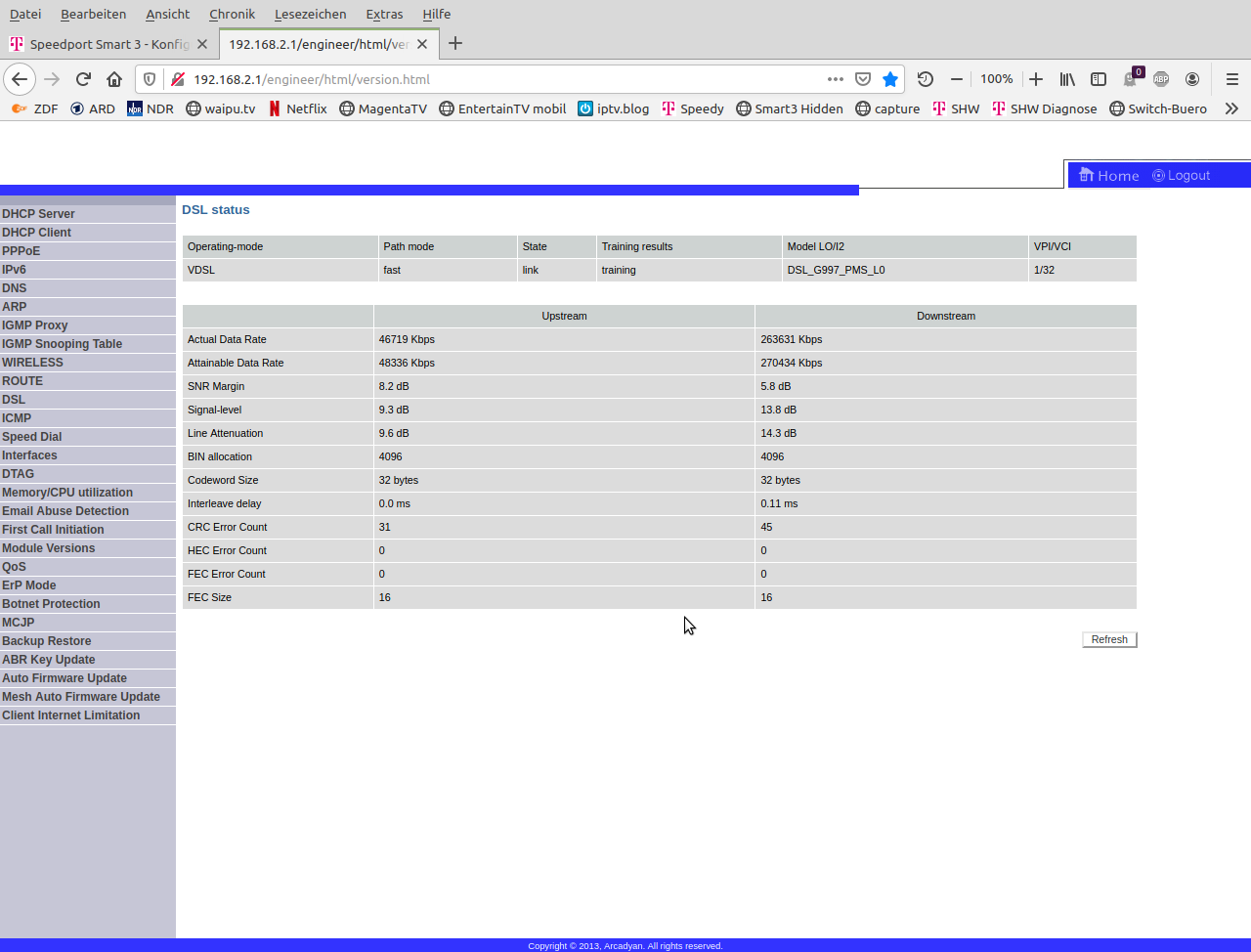Open the page actions three-dot menu
This screenshot has height=952, width=1251.
coord(836,79)
